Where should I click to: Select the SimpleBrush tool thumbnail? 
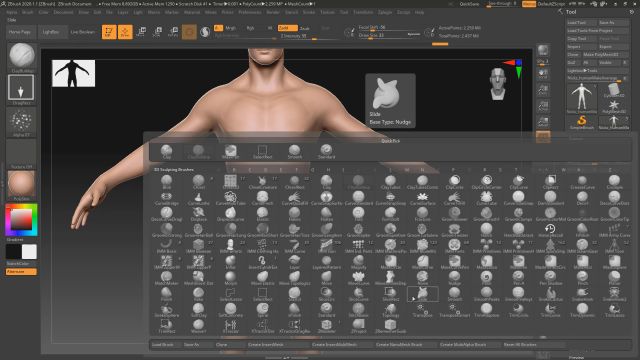(582, 122)
